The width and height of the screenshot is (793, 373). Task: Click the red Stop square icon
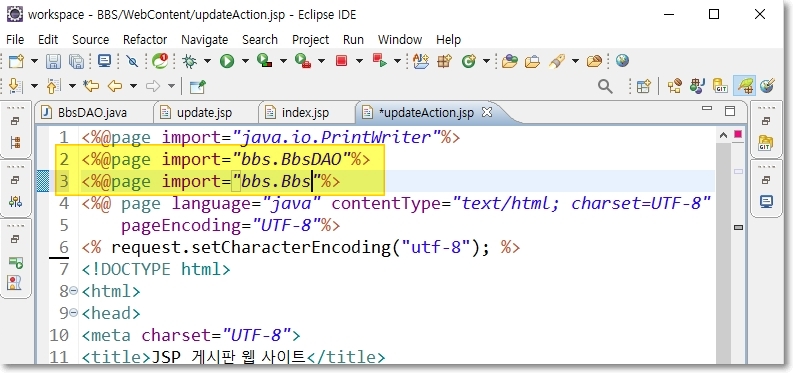[341, 61]
